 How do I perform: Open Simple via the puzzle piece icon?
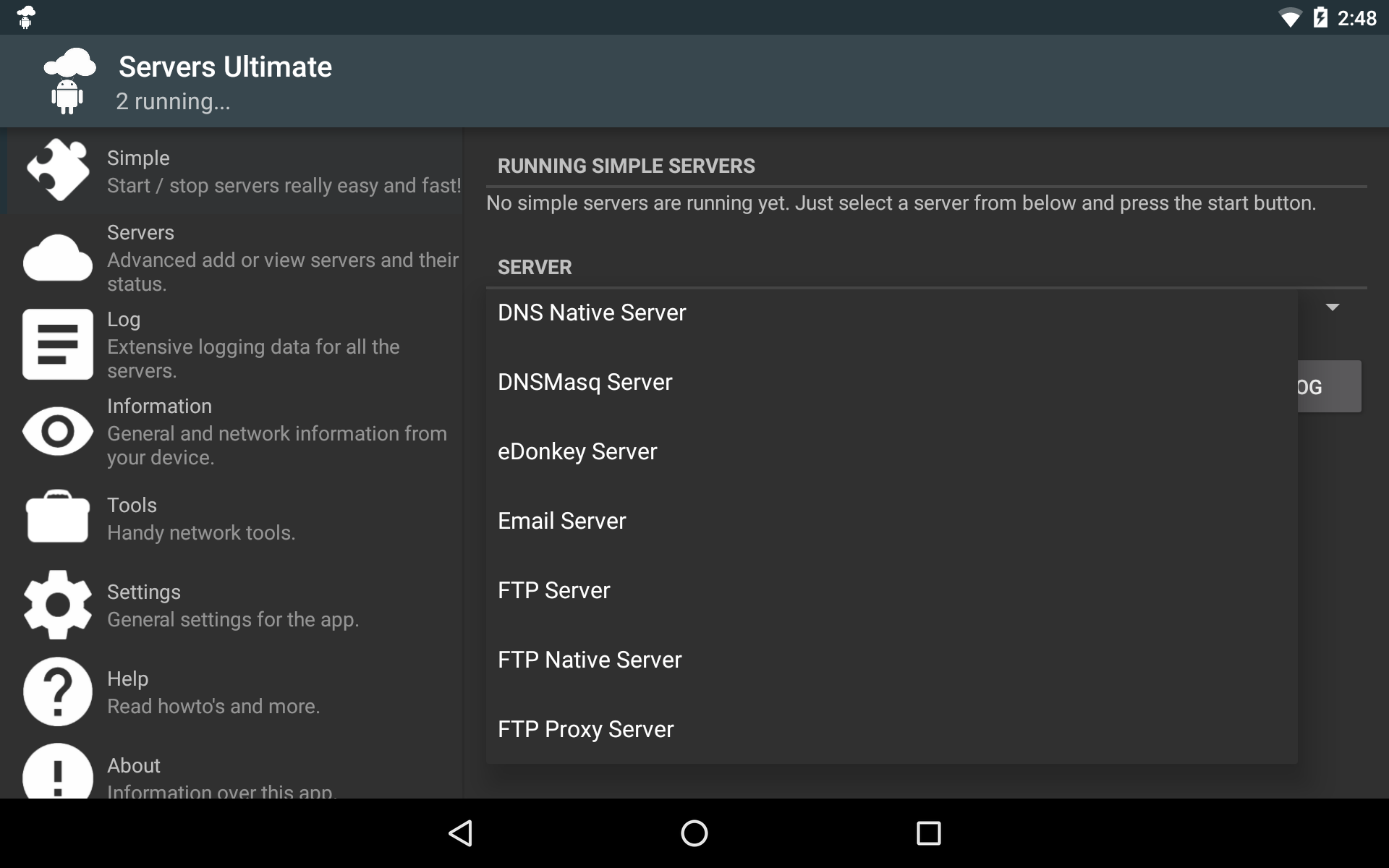58,170
